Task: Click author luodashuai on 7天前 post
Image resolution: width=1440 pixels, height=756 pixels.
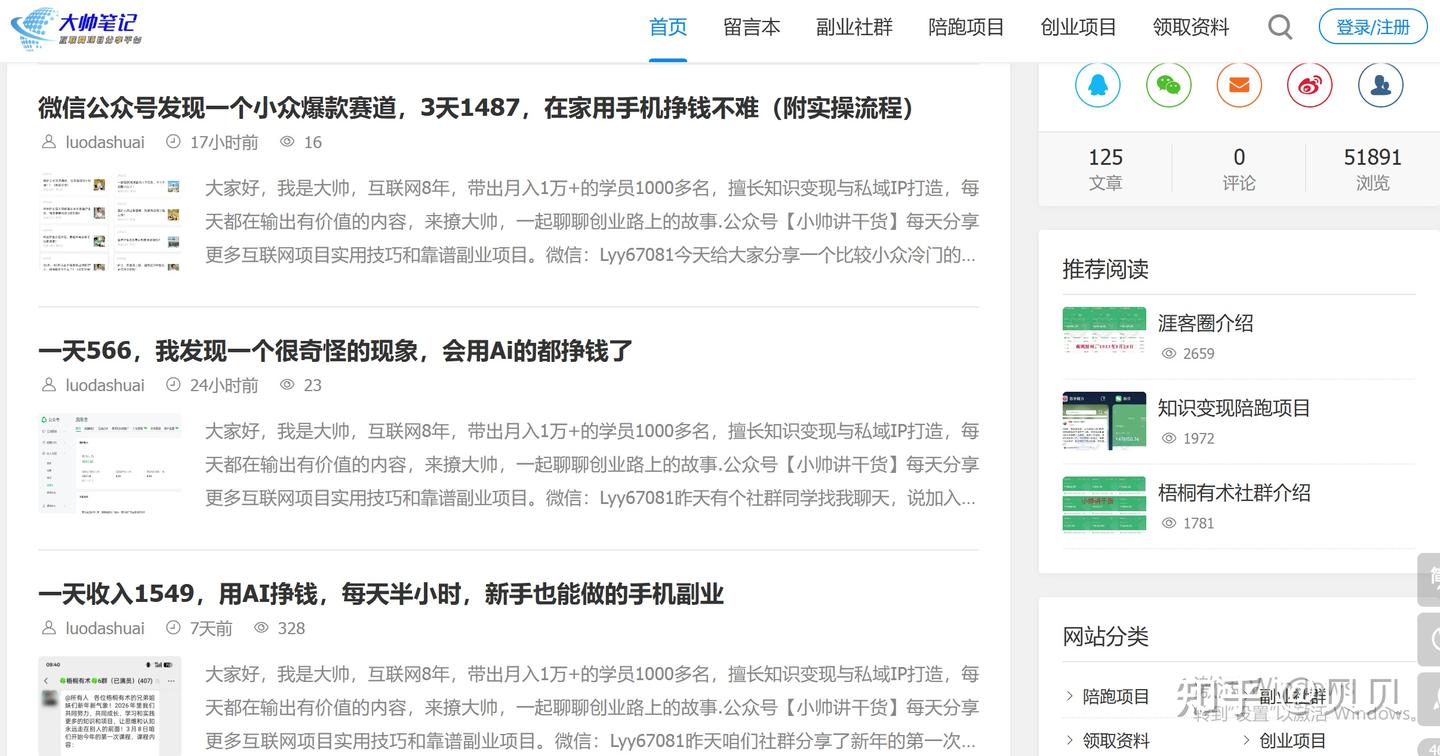Action: point(105,628)
